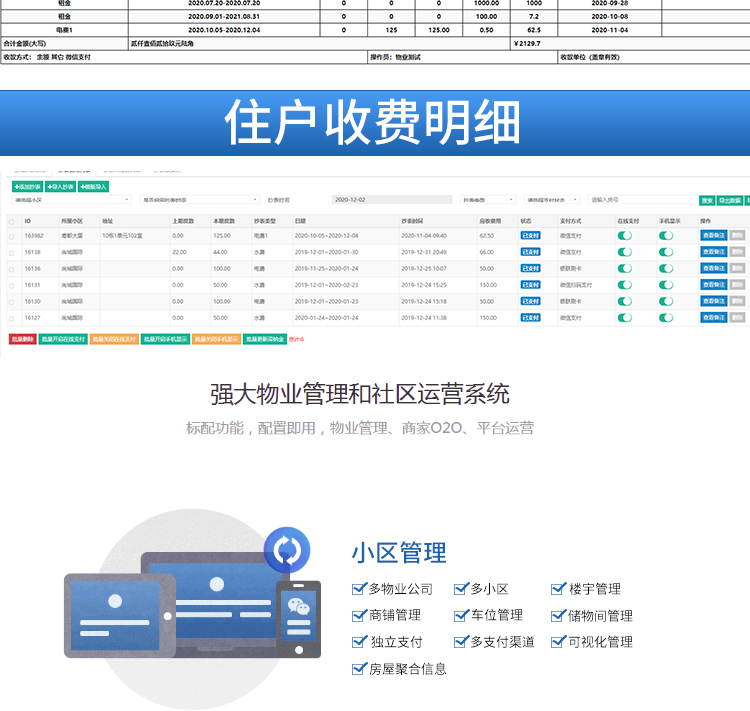Select the checkbox for row ID 16136
The height and width of the screenshot is (711, 750).
(x=11, y=269)
